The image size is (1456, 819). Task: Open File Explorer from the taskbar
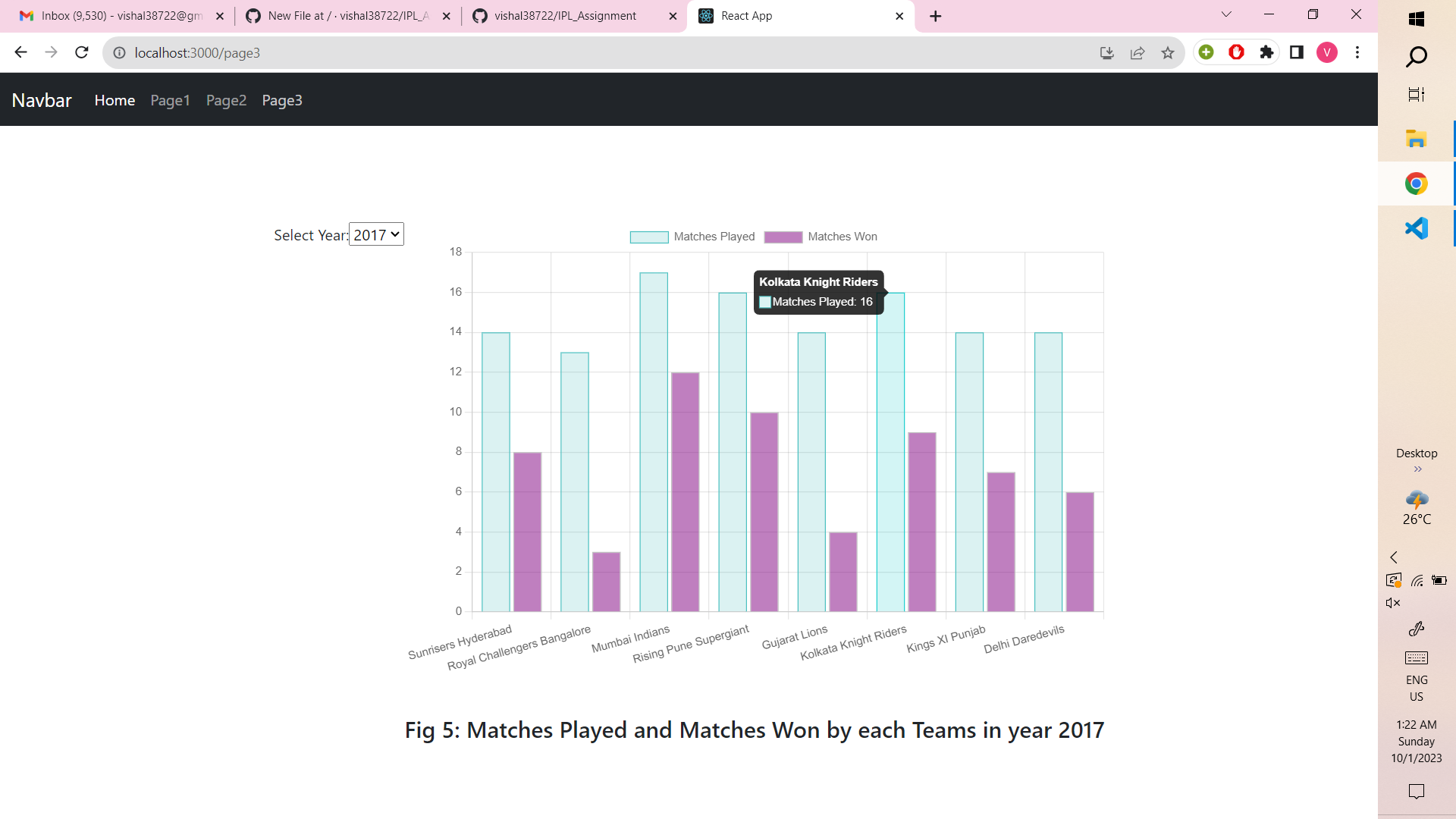tap(1417, 139)
